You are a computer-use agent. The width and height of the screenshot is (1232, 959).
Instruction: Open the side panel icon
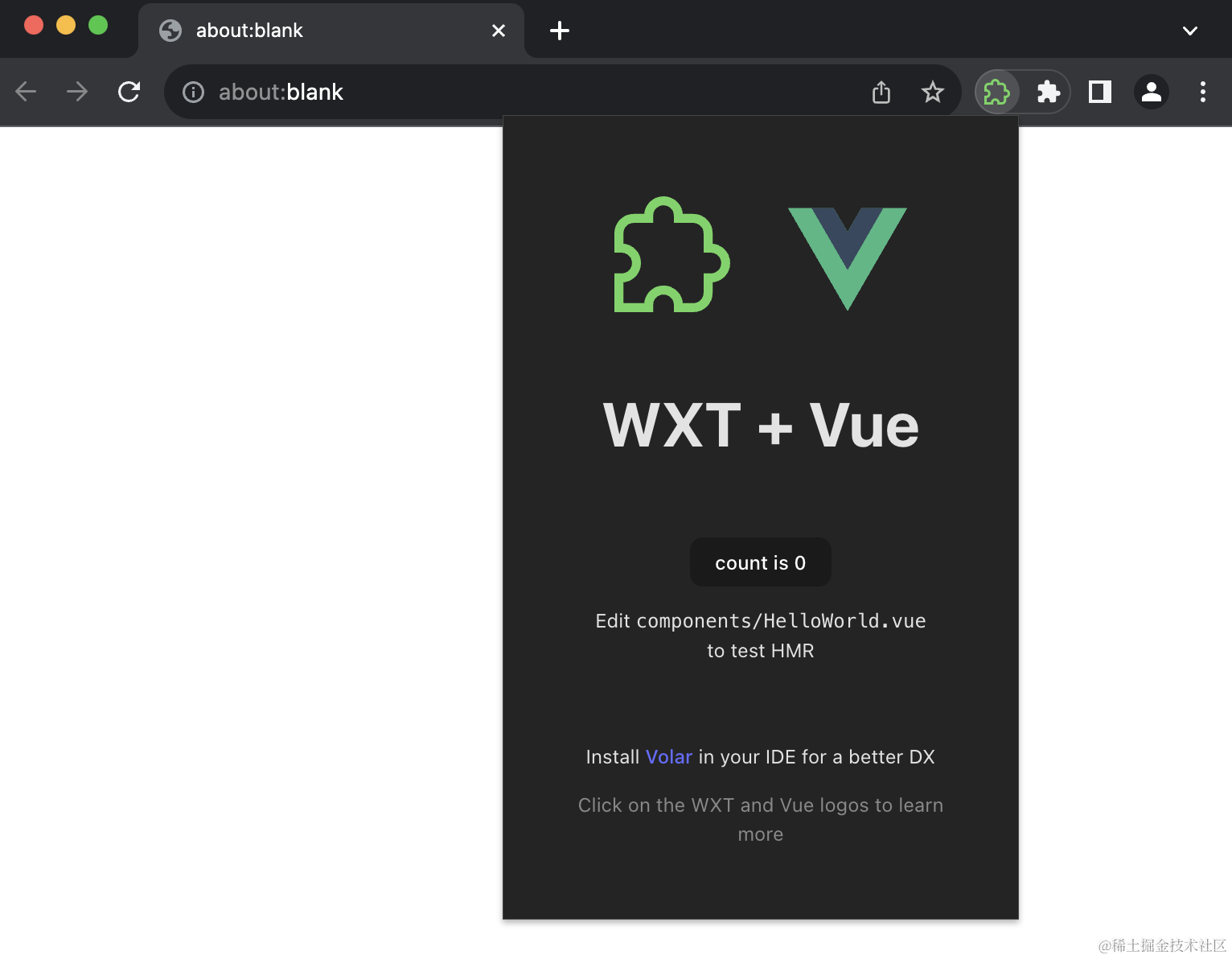coord(1099,92)
